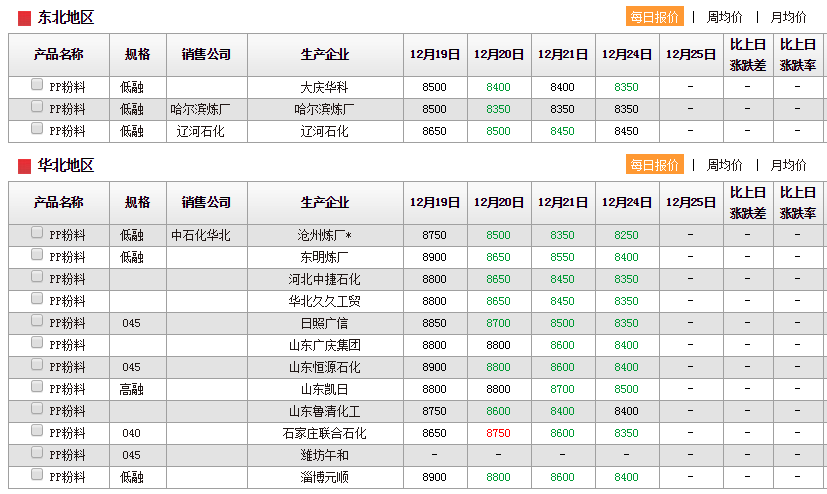Click the 规格 header in the 华北地区 table
Screen dimensions: 827x494
[138, 202]
